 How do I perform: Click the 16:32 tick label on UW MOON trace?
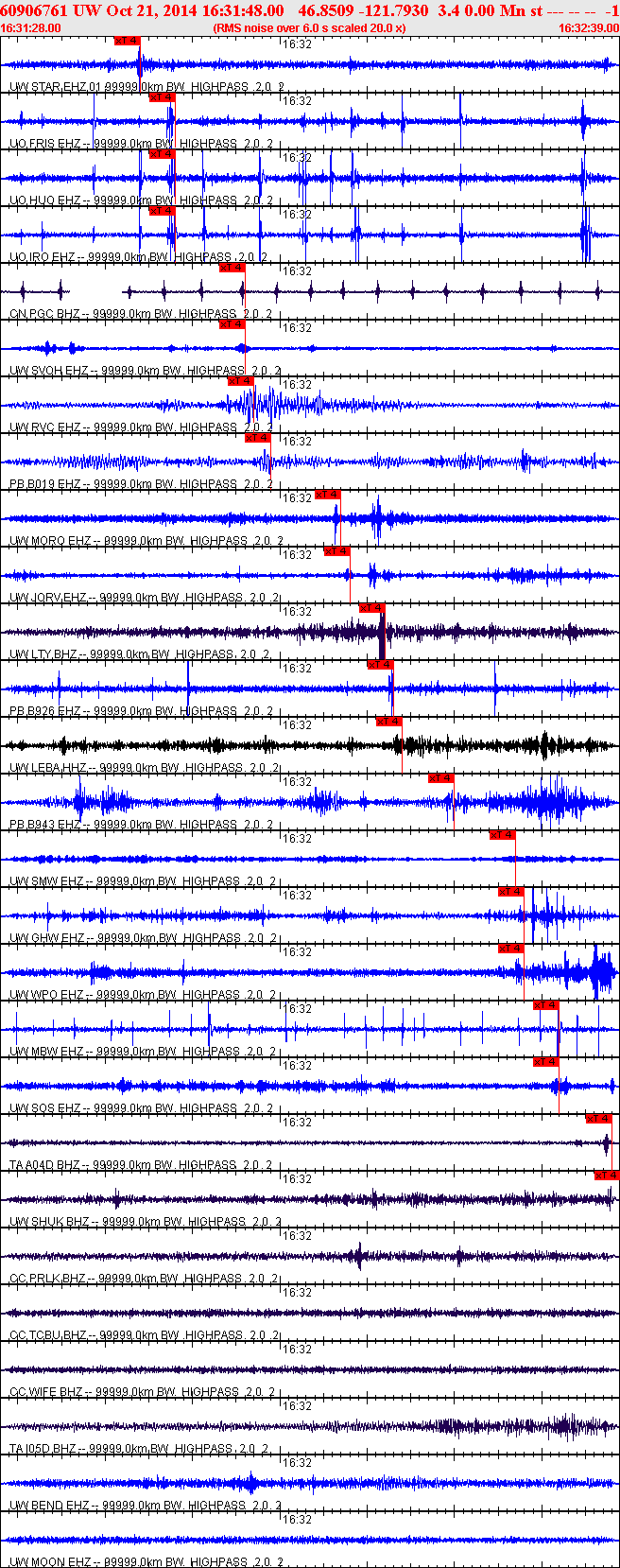298,1520
